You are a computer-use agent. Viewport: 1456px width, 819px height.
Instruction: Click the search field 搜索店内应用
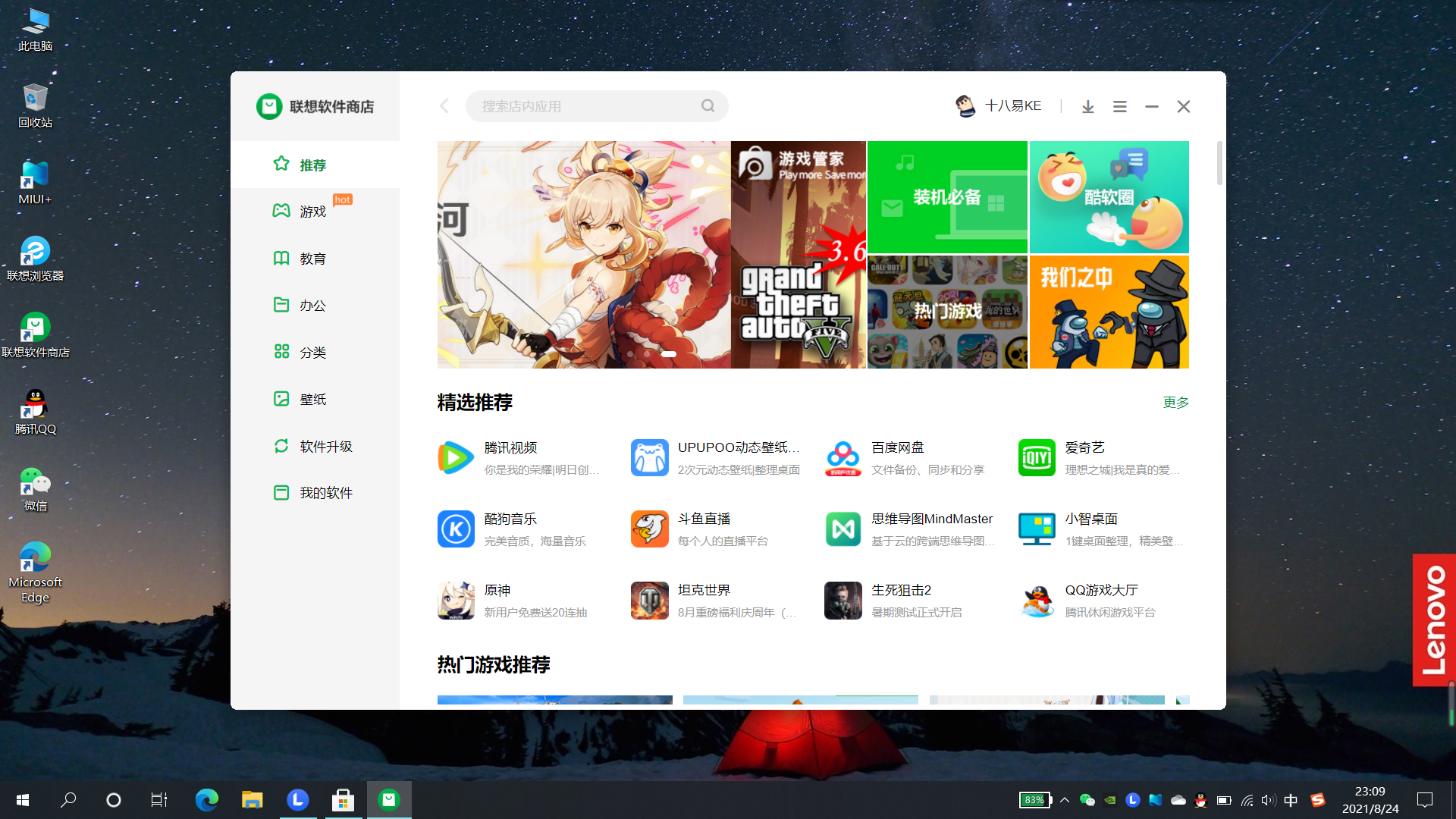click(597, 106)
